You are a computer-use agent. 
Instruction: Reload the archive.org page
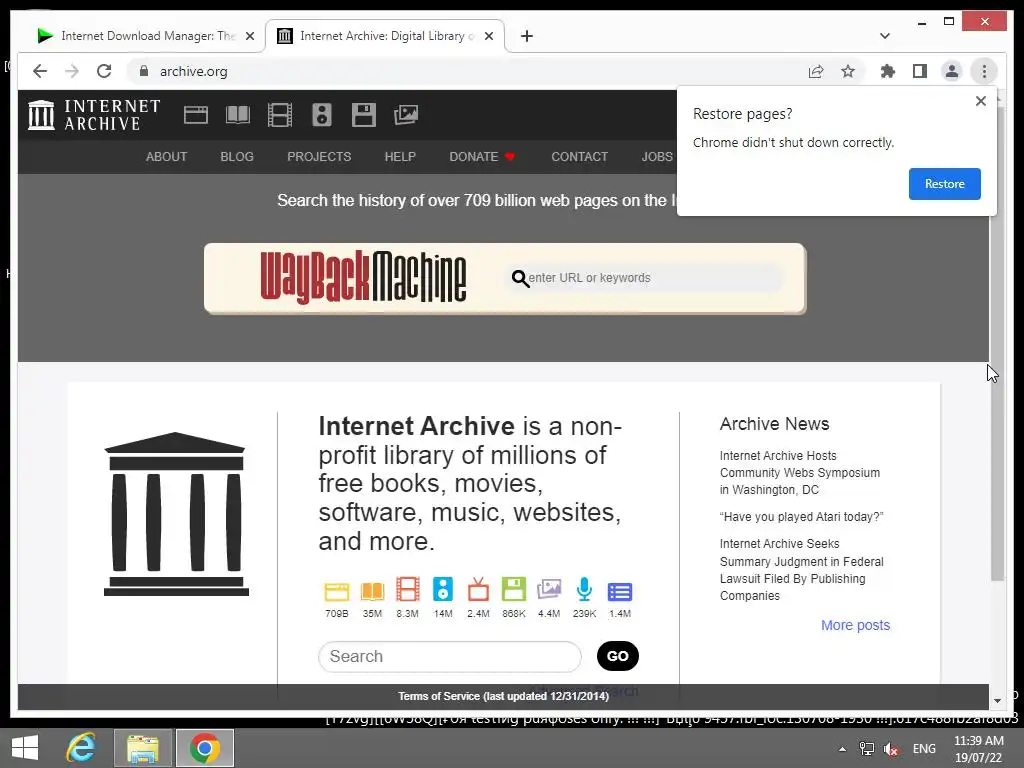point(104,71)
